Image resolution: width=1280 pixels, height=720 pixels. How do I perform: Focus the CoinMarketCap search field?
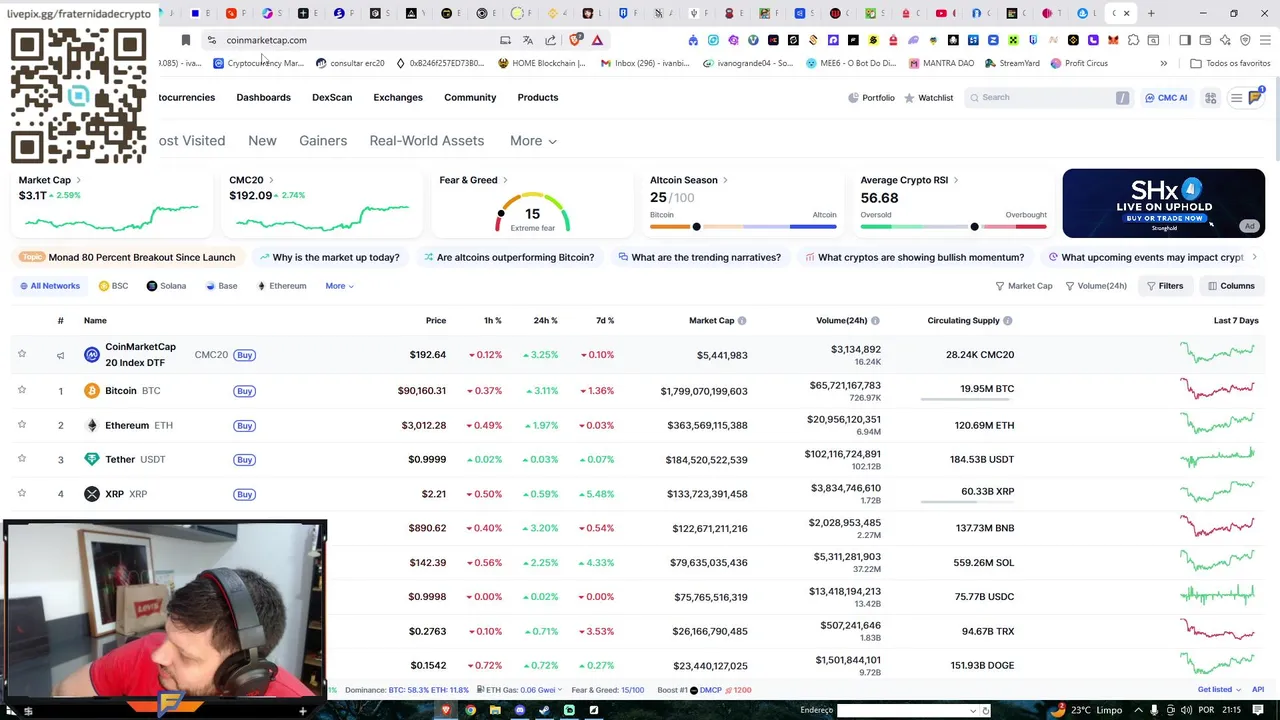tap(1048, 98)
